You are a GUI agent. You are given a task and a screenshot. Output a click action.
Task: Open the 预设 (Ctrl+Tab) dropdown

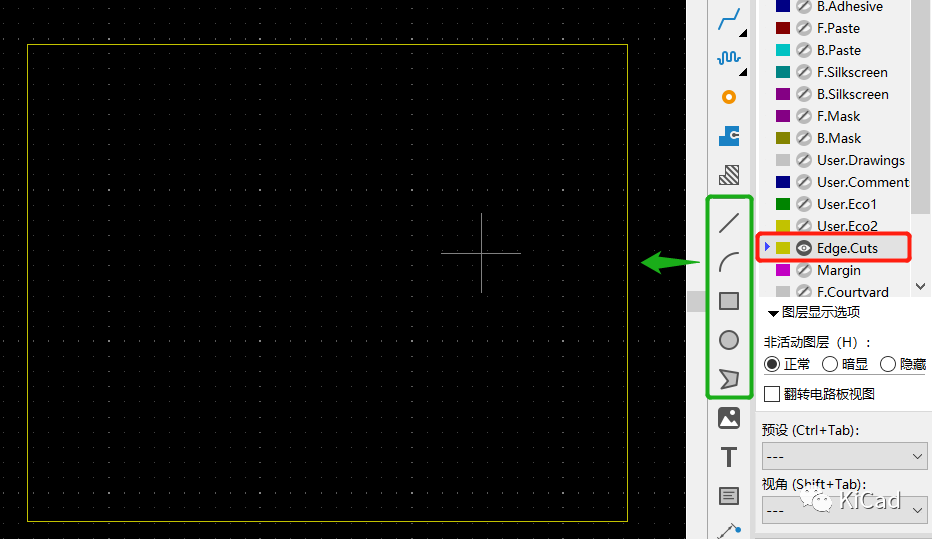coord(844,456)
